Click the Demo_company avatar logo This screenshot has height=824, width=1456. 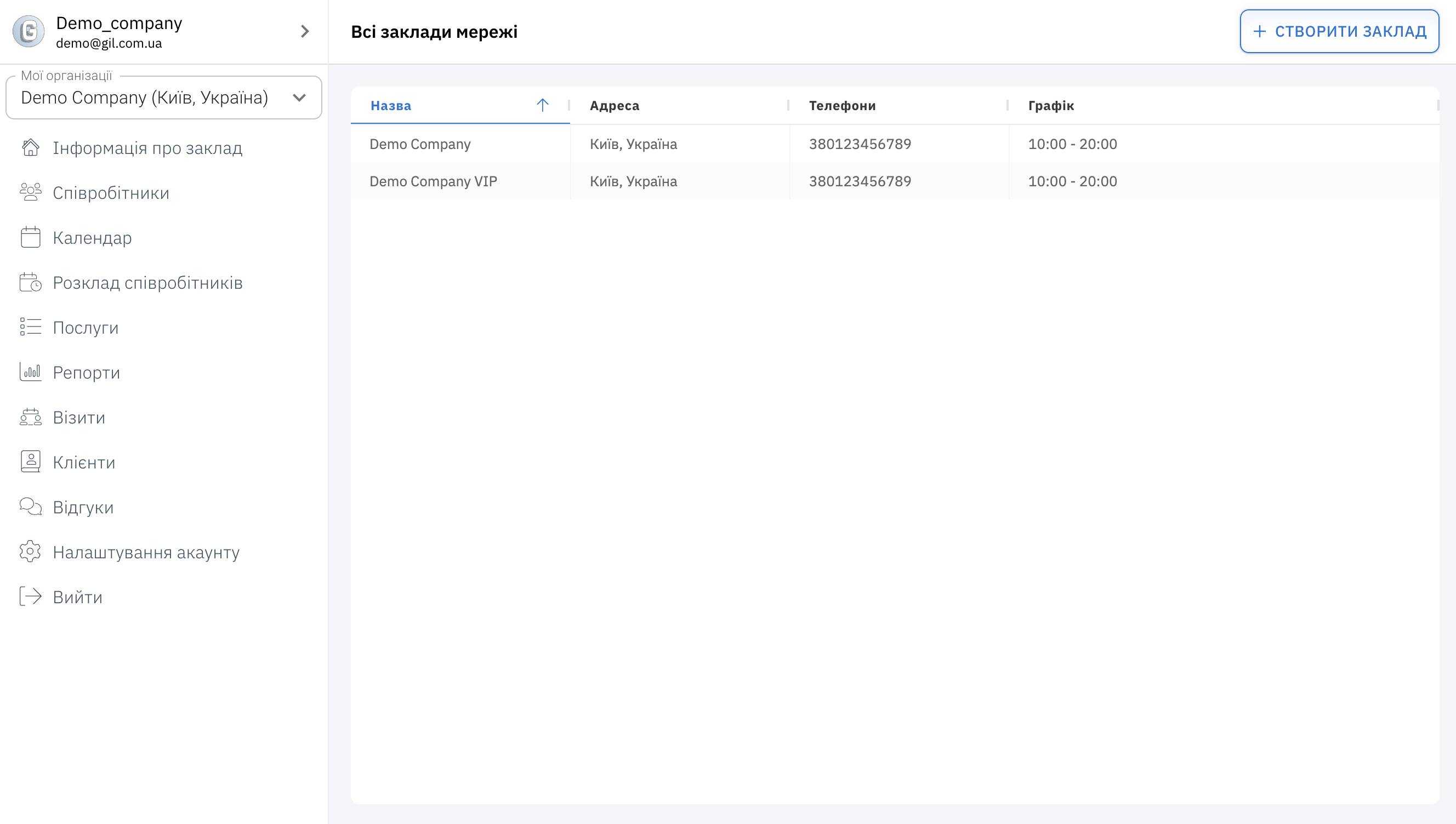point(29,31)
